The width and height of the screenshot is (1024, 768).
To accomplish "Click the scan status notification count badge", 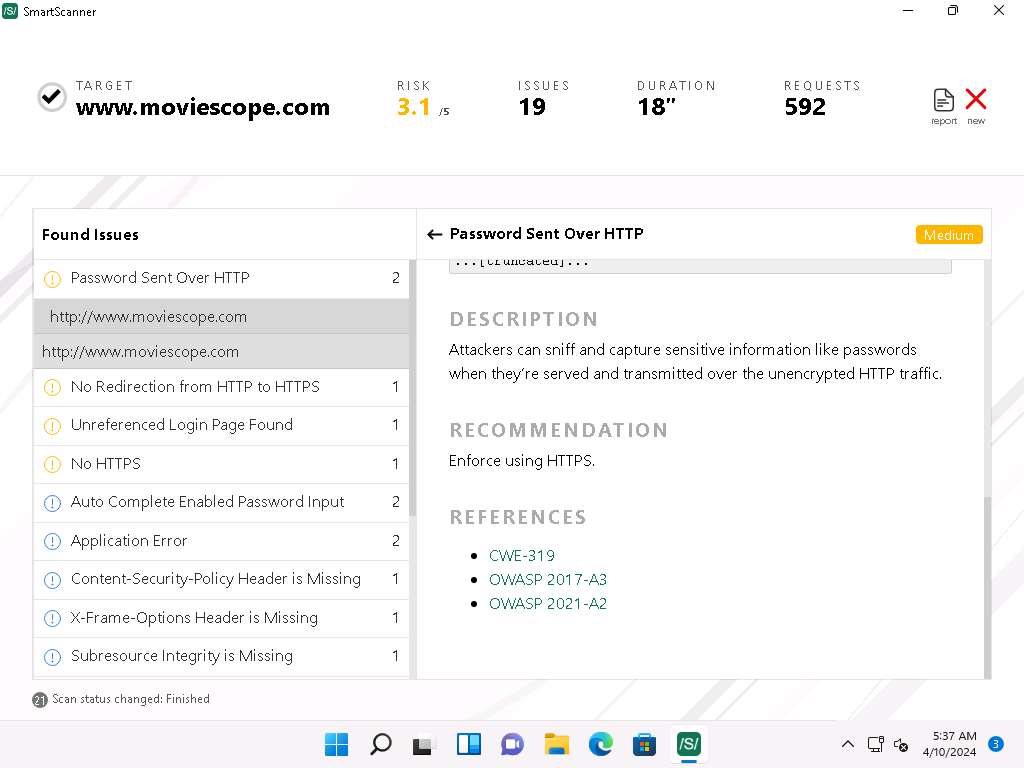I will coord(40,700).
